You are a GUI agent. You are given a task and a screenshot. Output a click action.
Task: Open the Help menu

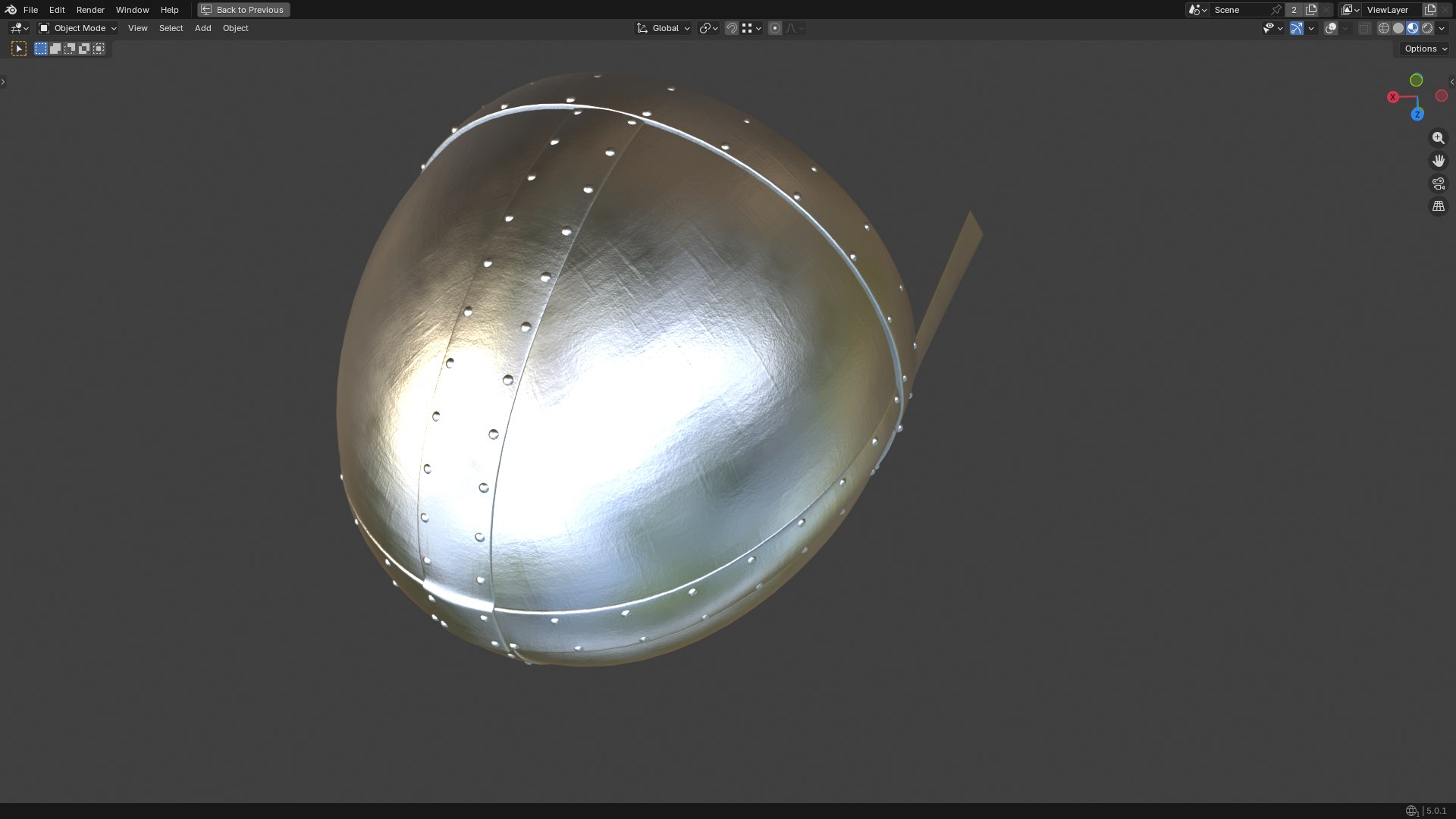point(169,10)
